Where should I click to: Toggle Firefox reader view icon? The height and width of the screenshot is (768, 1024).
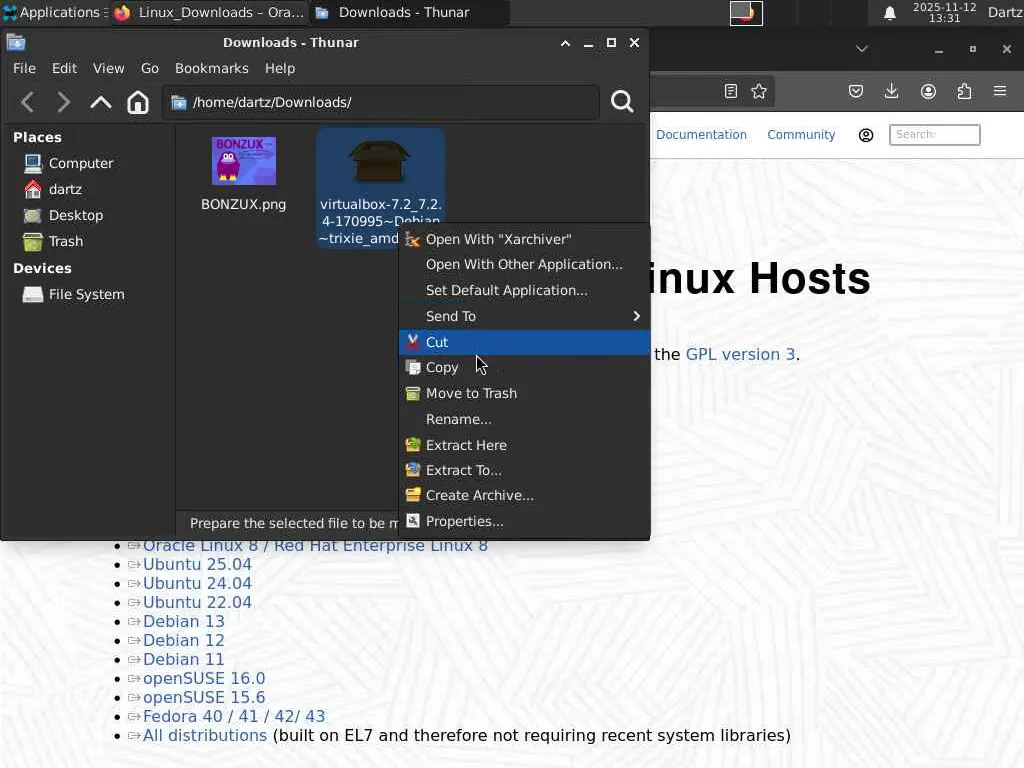pyautogui.click(x=731, y=91)
